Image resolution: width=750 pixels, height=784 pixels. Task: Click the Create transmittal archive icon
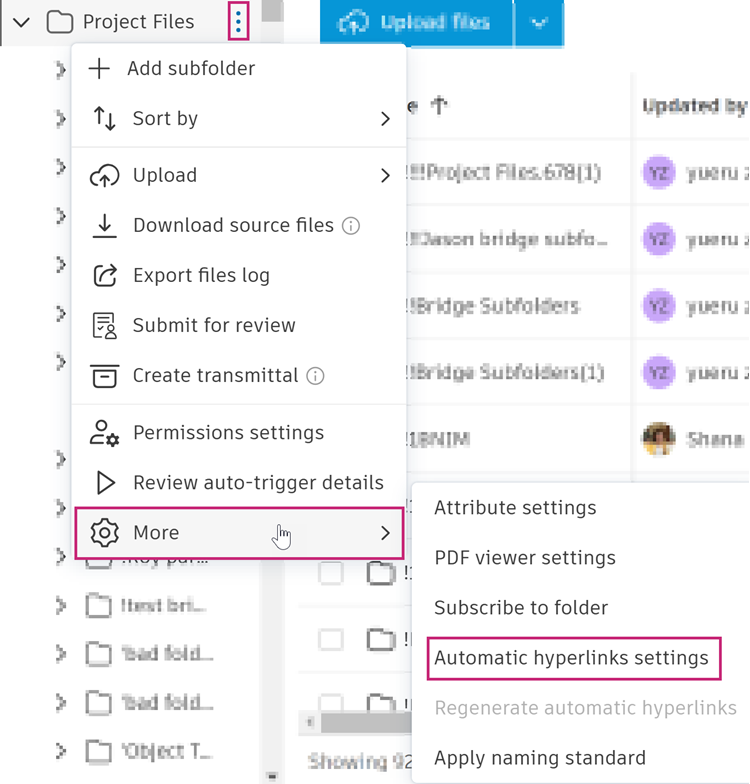point(104,375)
